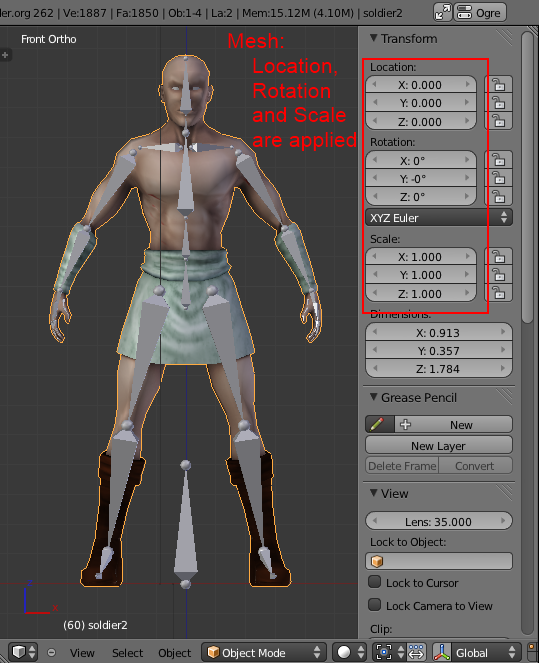
Task: Open the Ogre render engine selector
Action: click(x=480, y=12)
